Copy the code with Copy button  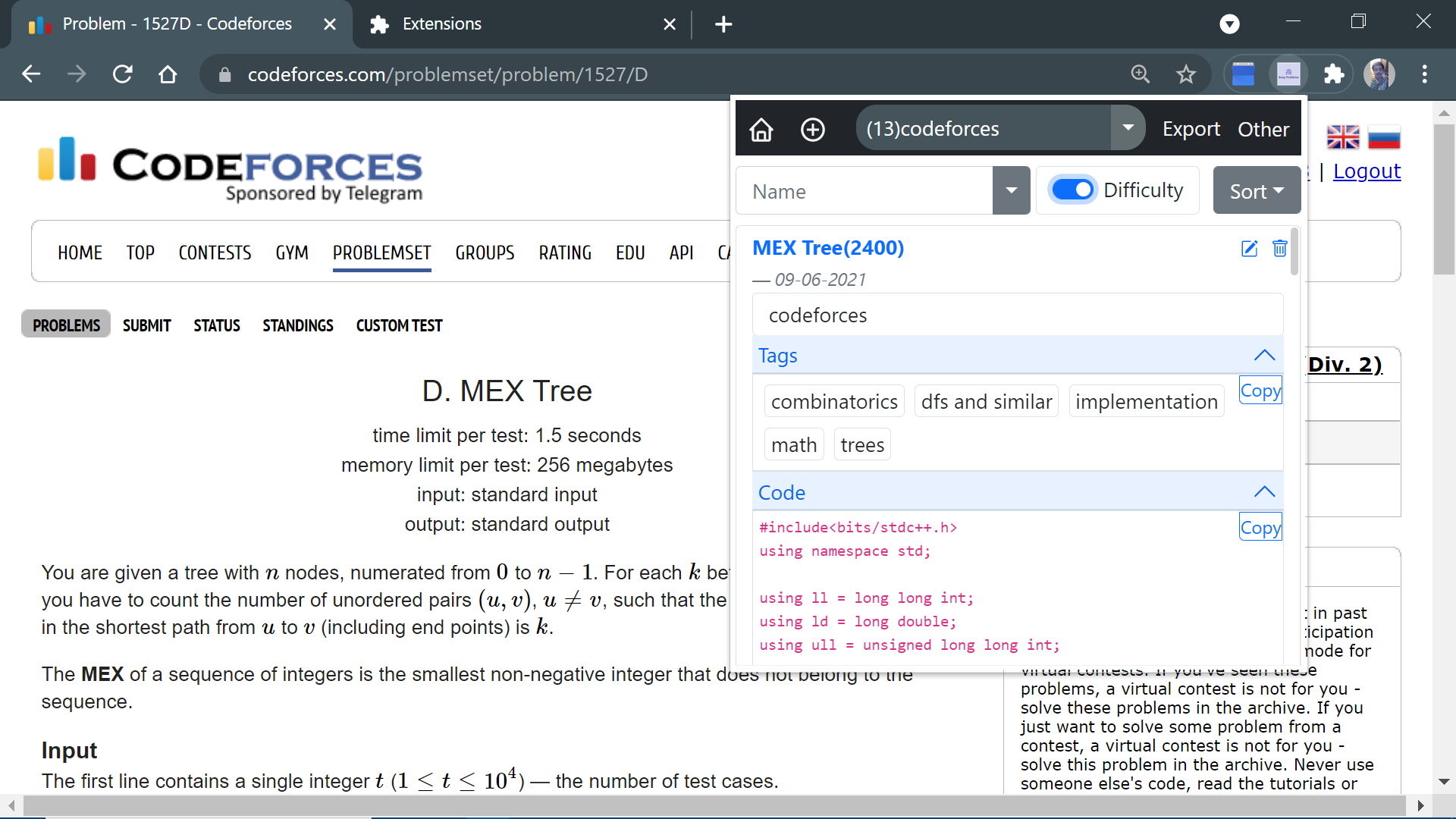(1260, 528)
